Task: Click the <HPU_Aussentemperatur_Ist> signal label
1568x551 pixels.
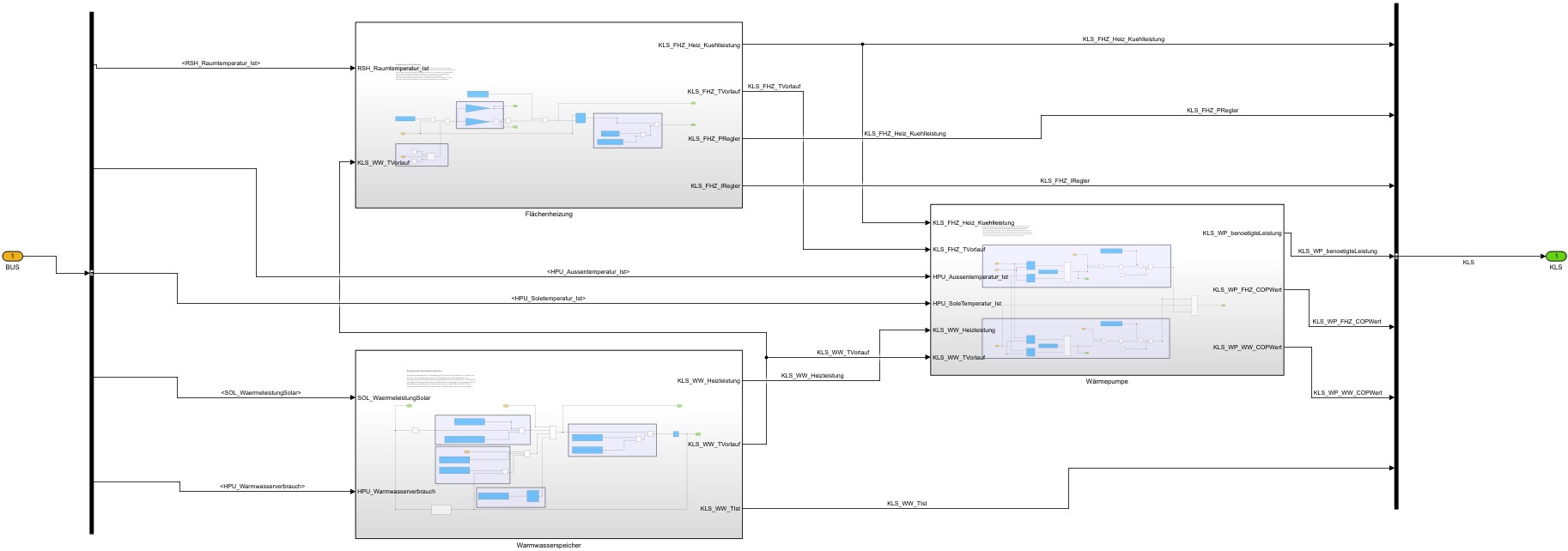Action: [x=587, y=271]
